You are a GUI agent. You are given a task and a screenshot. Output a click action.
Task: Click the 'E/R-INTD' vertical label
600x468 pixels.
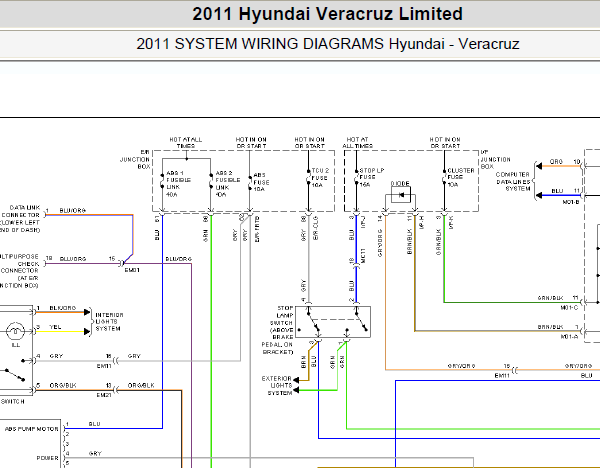(x=257, y=229)
